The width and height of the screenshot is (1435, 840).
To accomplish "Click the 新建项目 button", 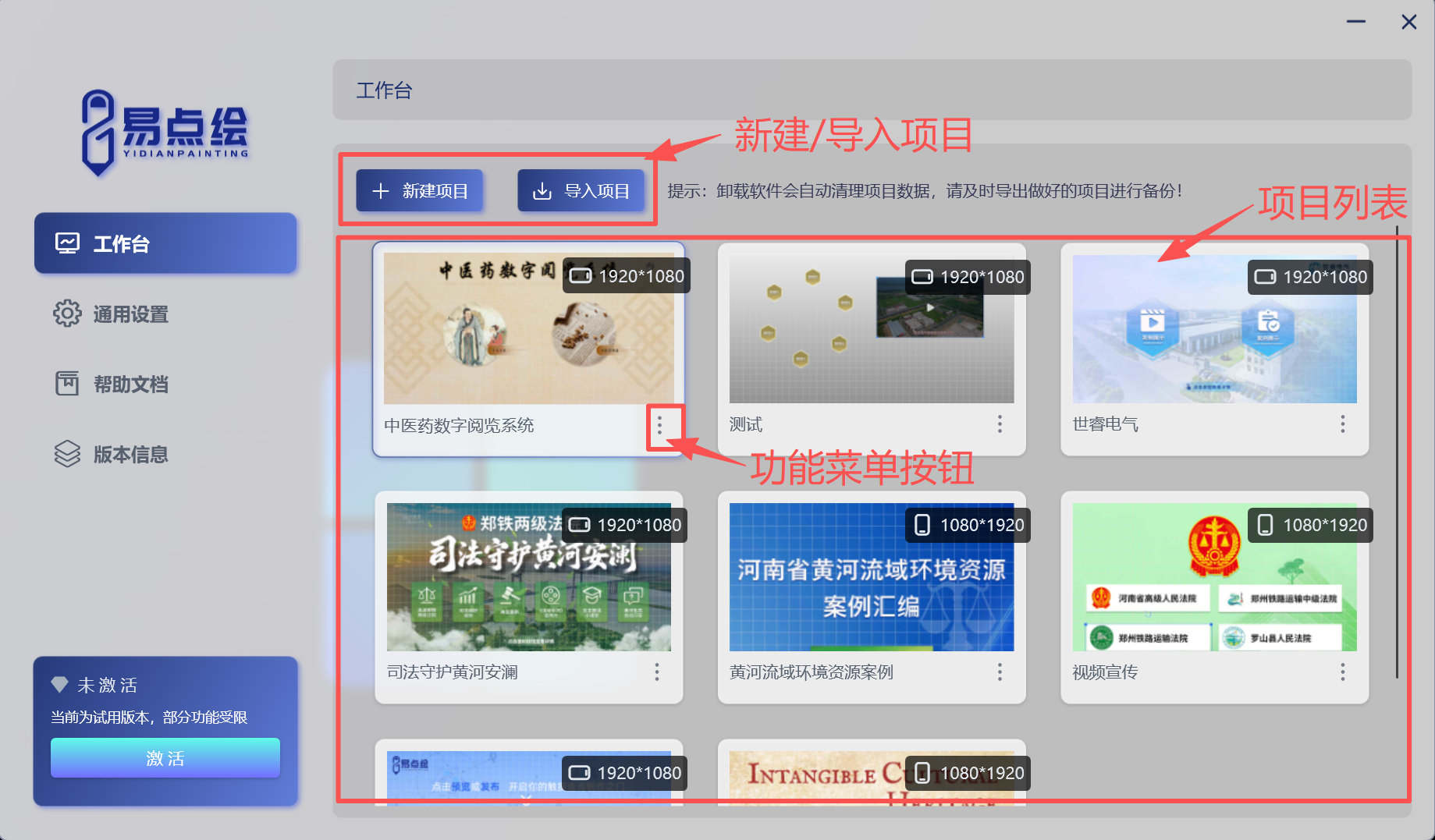I will click(420, 191).
